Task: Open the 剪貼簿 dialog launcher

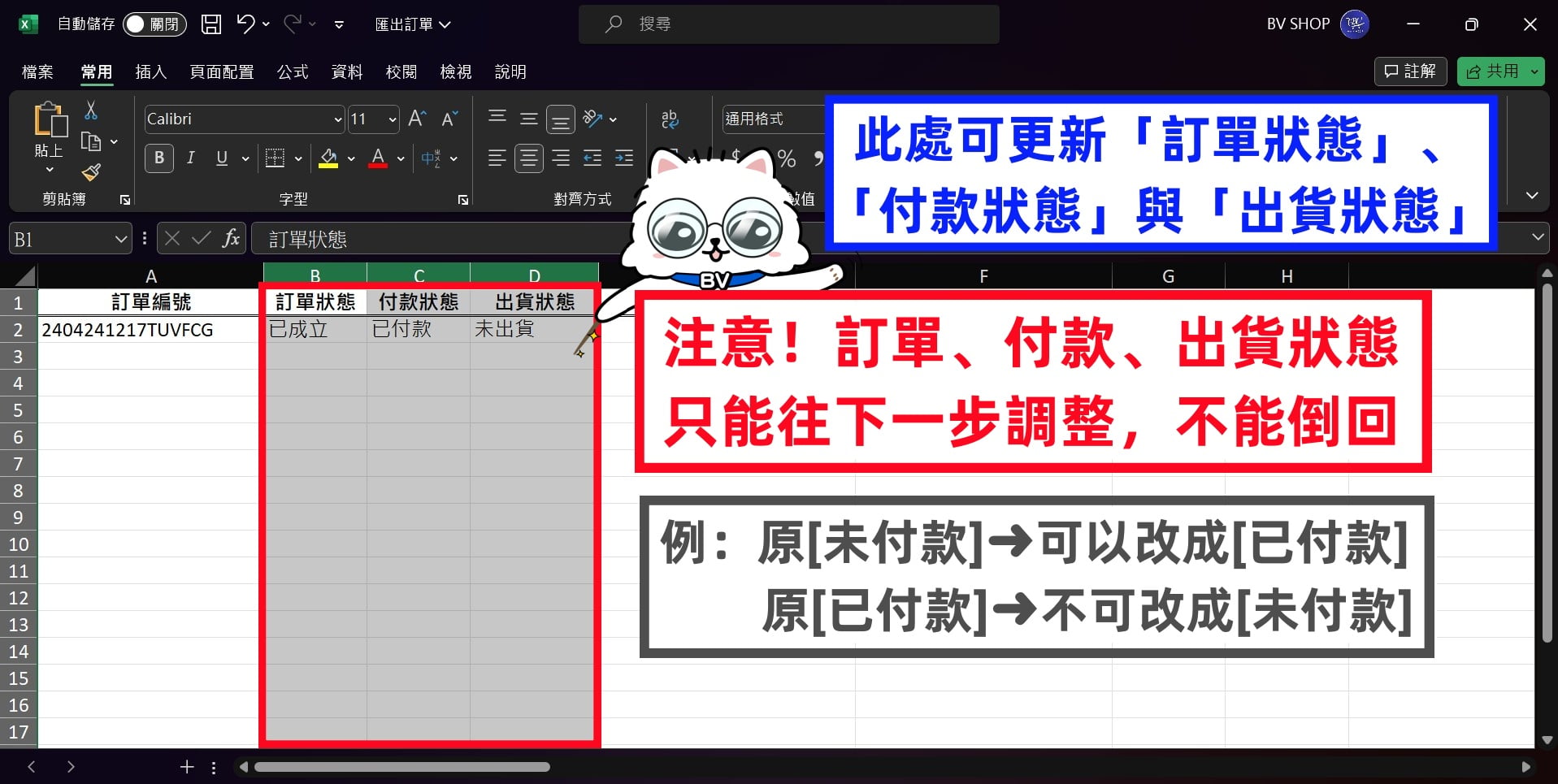Action: (125, 200)
